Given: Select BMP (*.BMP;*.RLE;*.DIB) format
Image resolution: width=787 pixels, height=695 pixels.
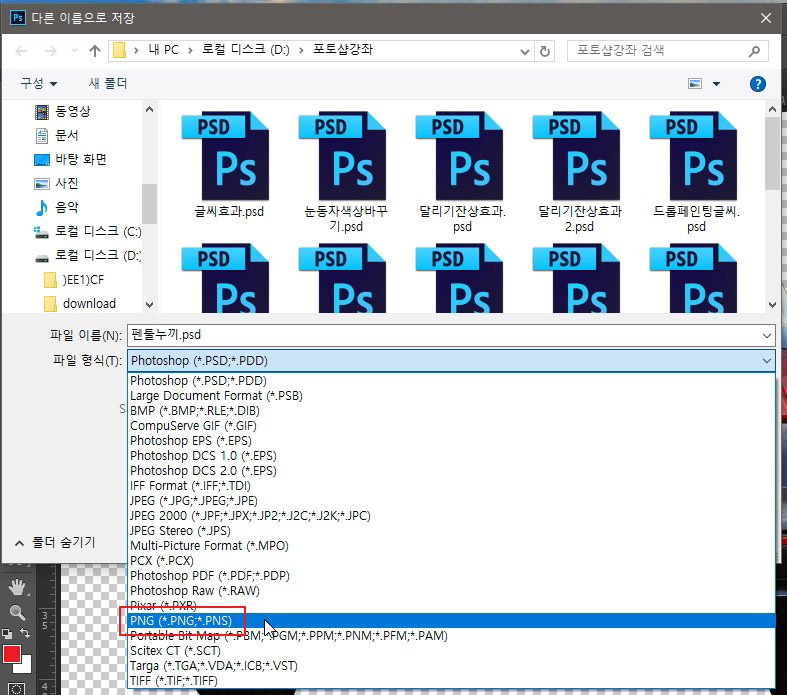Looking at the screenshot, I should [x=451, y=410].
